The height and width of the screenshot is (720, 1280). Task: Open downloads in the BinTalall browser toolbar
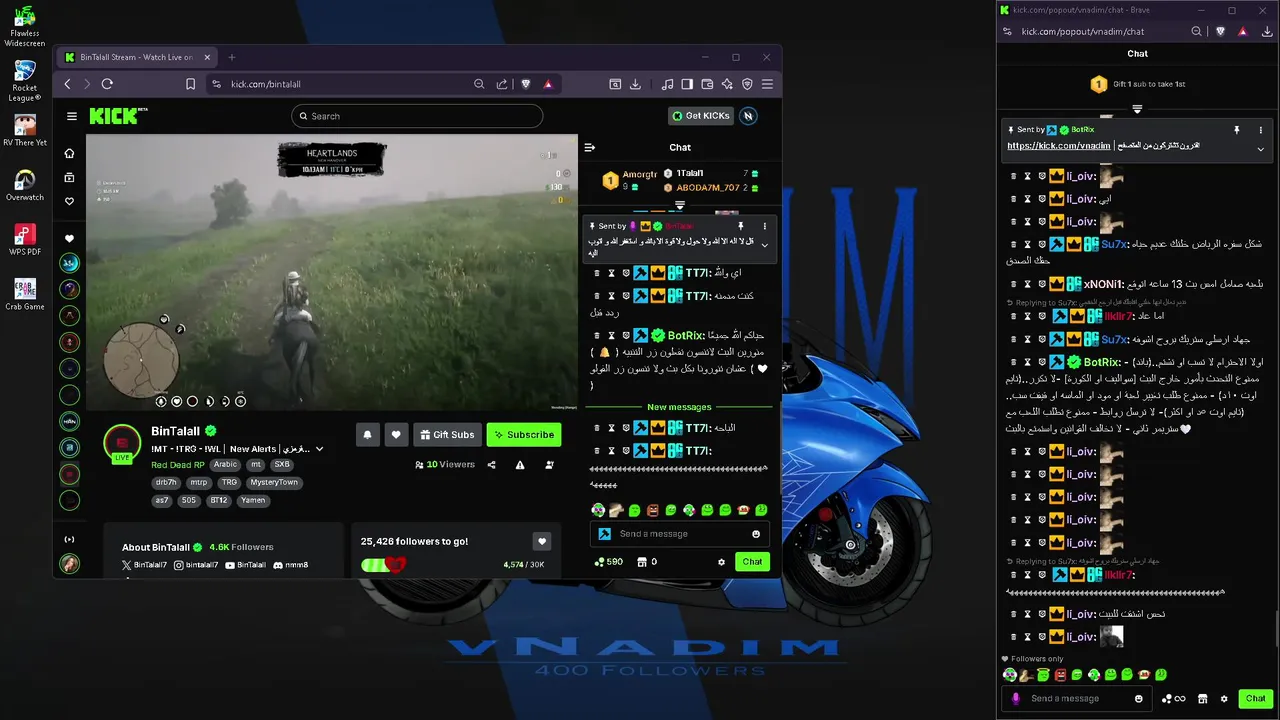tap(635, 84)
